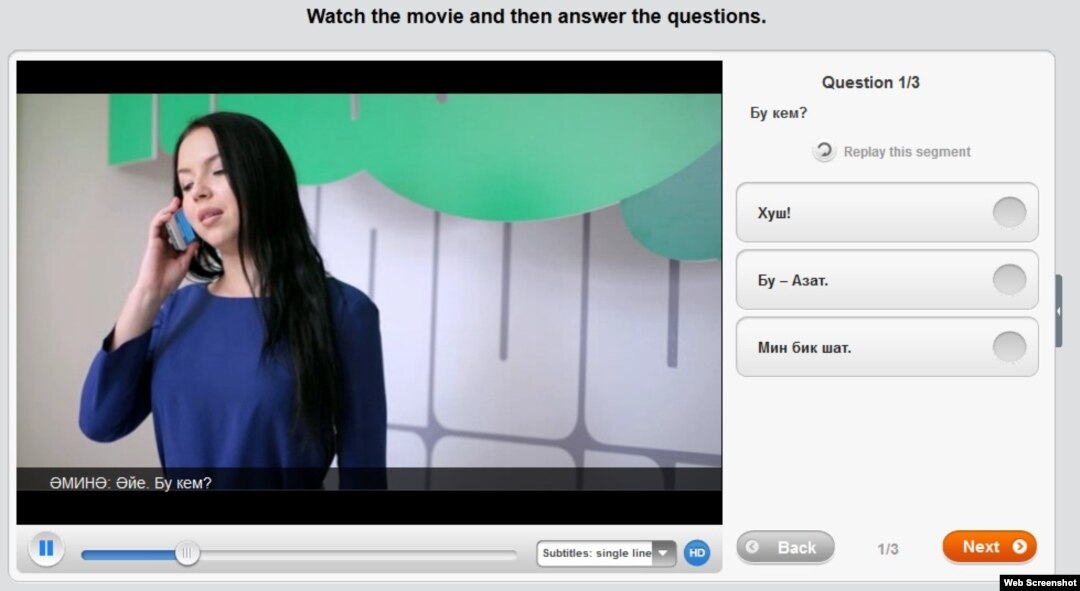
Task: Click the video progress slider handle
Action: 187,552
